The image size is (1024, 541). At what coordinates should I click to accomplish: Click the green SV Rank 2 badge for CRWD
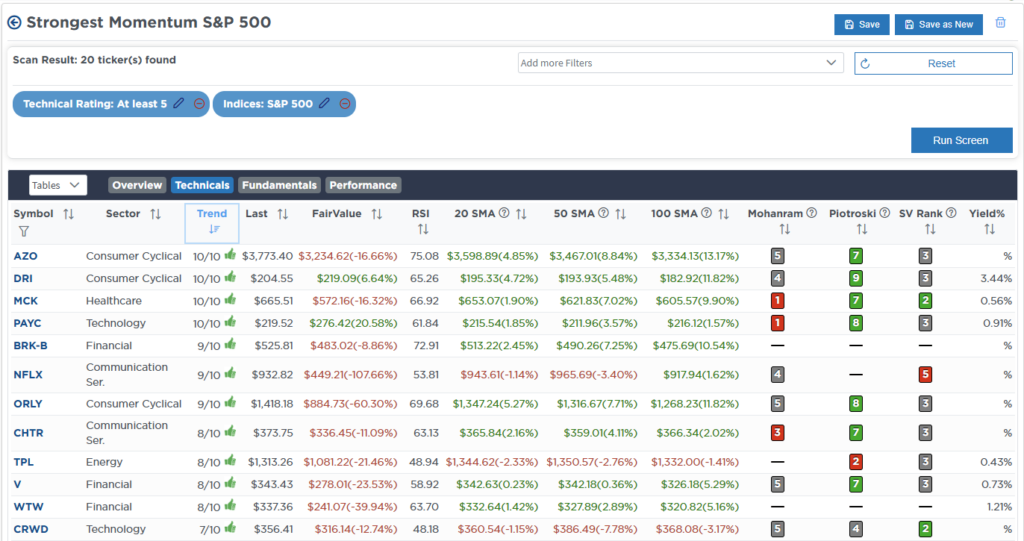(925, 529)
